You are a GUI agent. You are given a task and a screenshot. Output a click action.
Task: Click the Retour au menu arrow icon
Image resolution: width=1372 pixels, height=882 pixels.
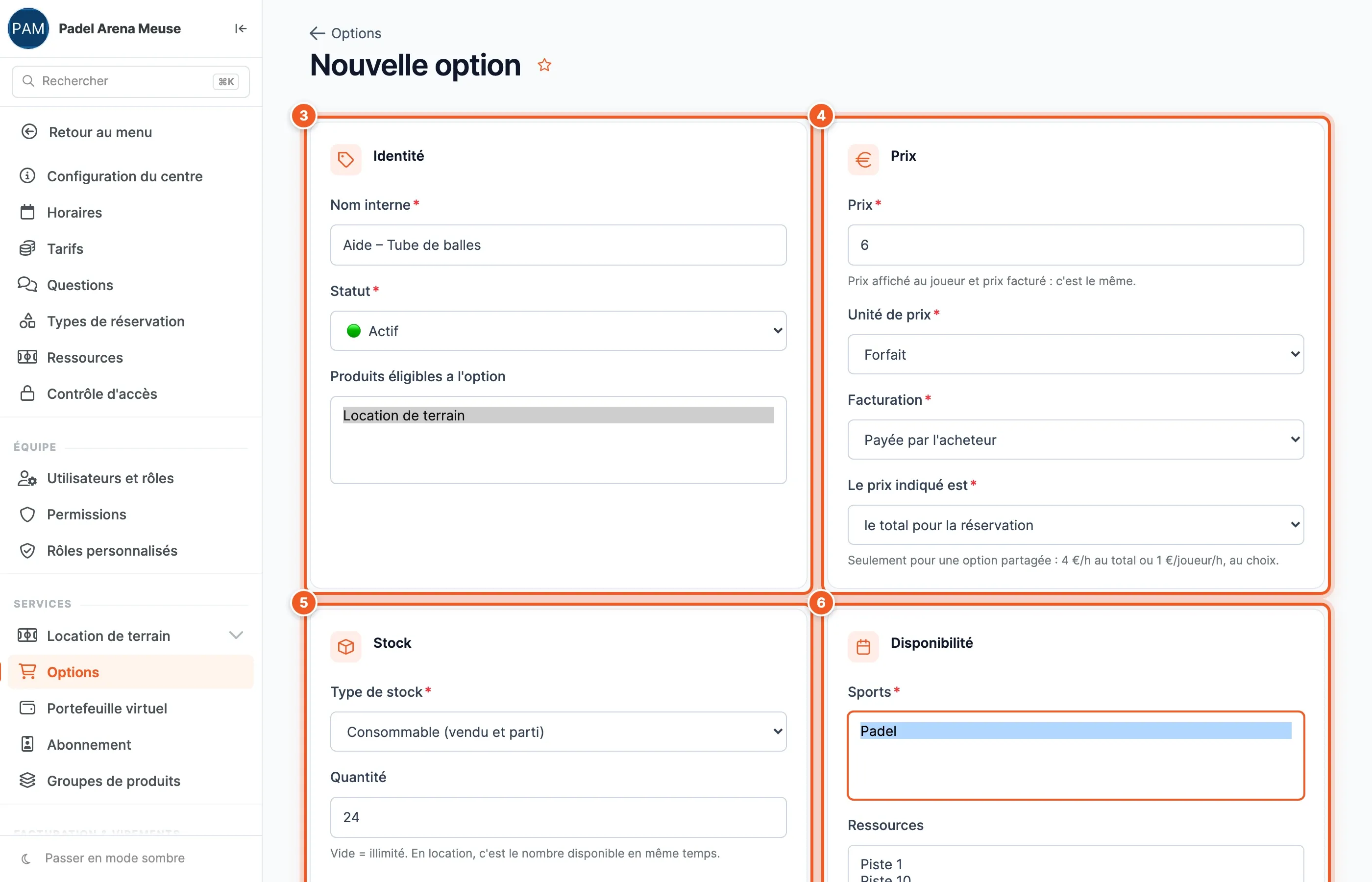tap(29, 132)
